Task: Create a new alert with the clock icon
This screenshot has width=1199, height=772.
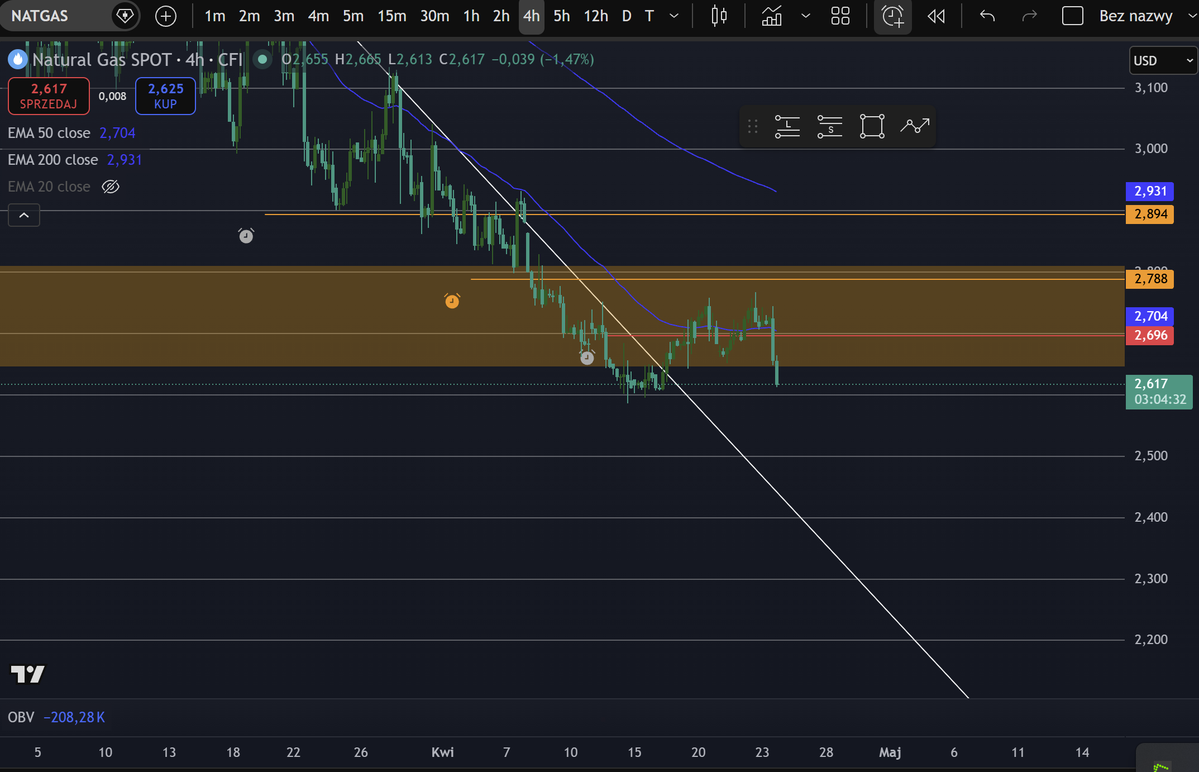Action: tap(892, 16)
